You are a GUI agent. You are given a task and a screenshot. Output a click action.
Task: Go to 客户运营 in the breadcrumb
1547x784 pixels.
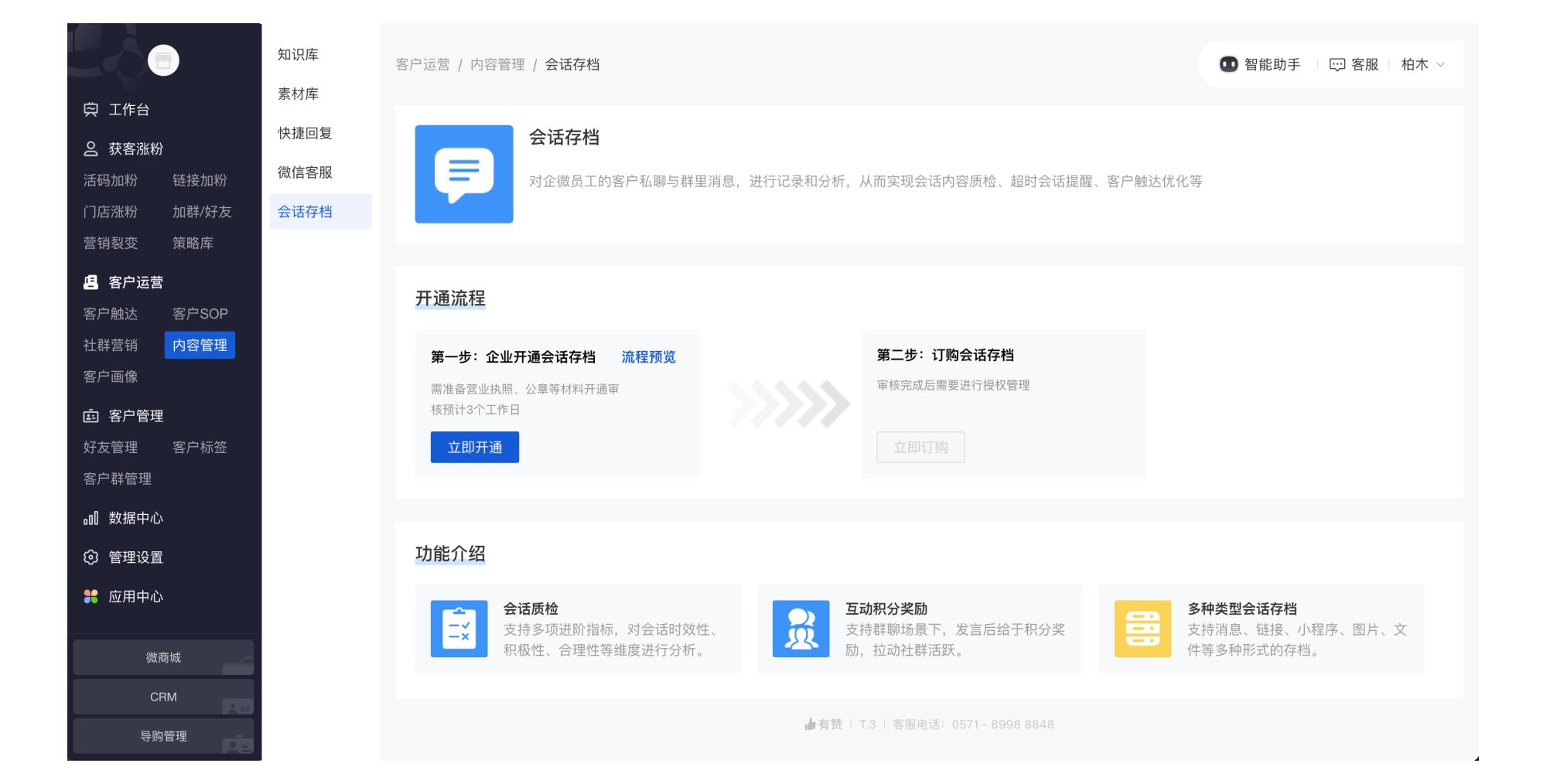(x=422, y=65)
